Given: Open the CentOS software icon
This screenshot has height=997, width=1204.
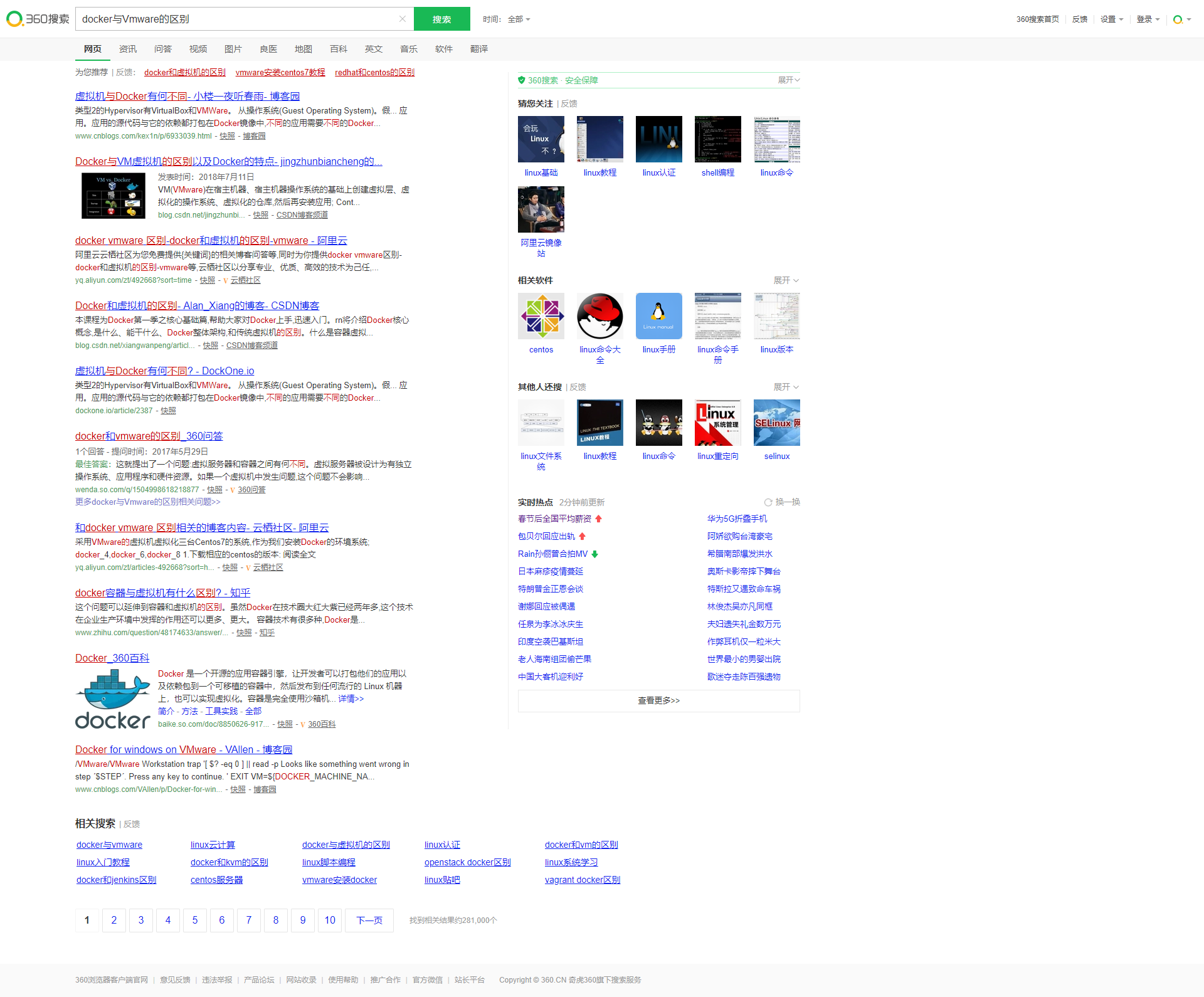Looking at the screenshot, I should point(541,316).
